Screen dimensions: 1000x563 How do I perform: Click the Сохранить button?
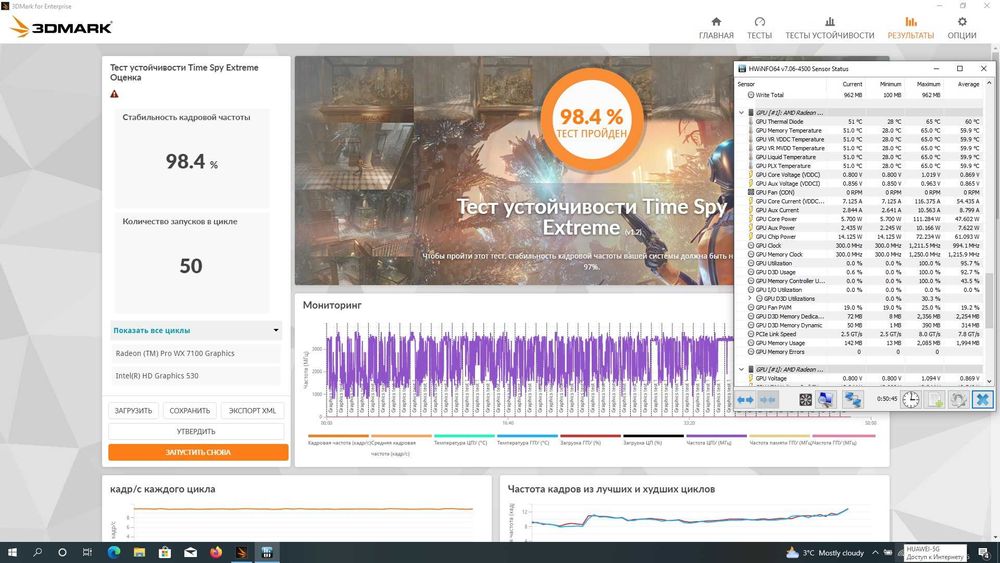[x=189, y=411]
